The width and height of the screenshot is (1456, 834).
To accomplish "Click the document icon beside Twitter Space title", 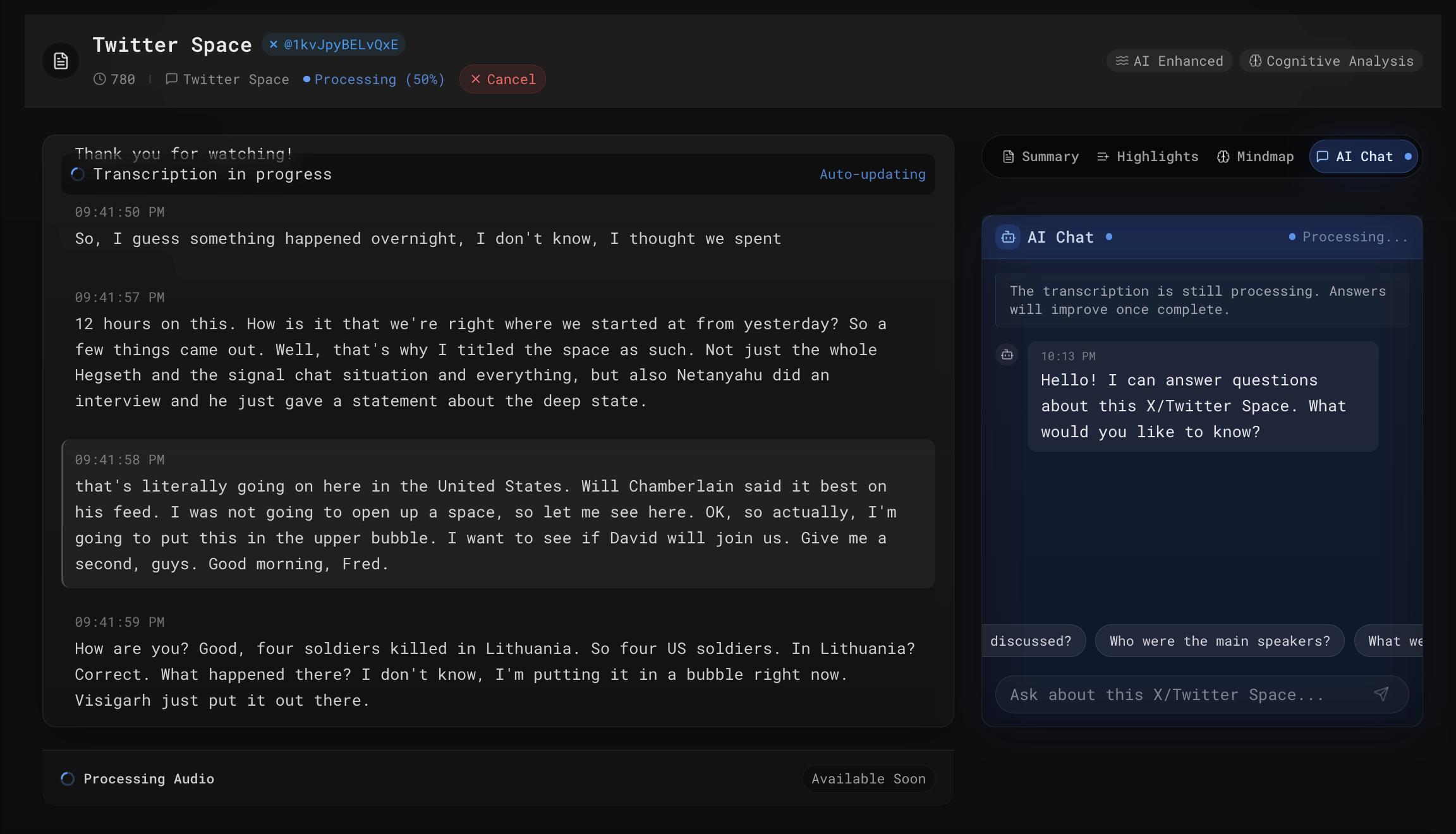I will pos(61,61).
